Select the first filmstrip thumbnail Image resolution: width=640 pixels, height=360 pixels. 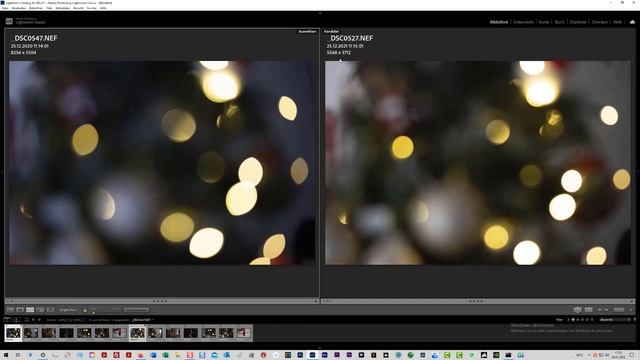click(13, 333)
